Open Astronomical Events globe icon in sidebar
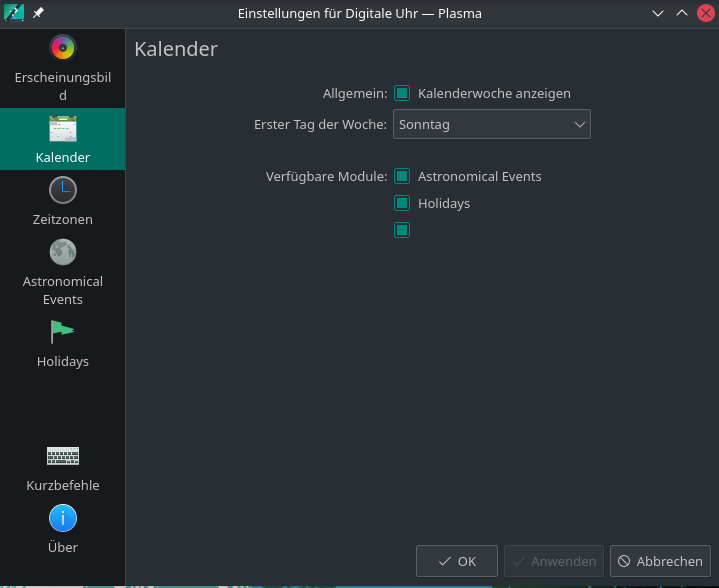Viewport: 719px width, 588px height. point(63,252)
